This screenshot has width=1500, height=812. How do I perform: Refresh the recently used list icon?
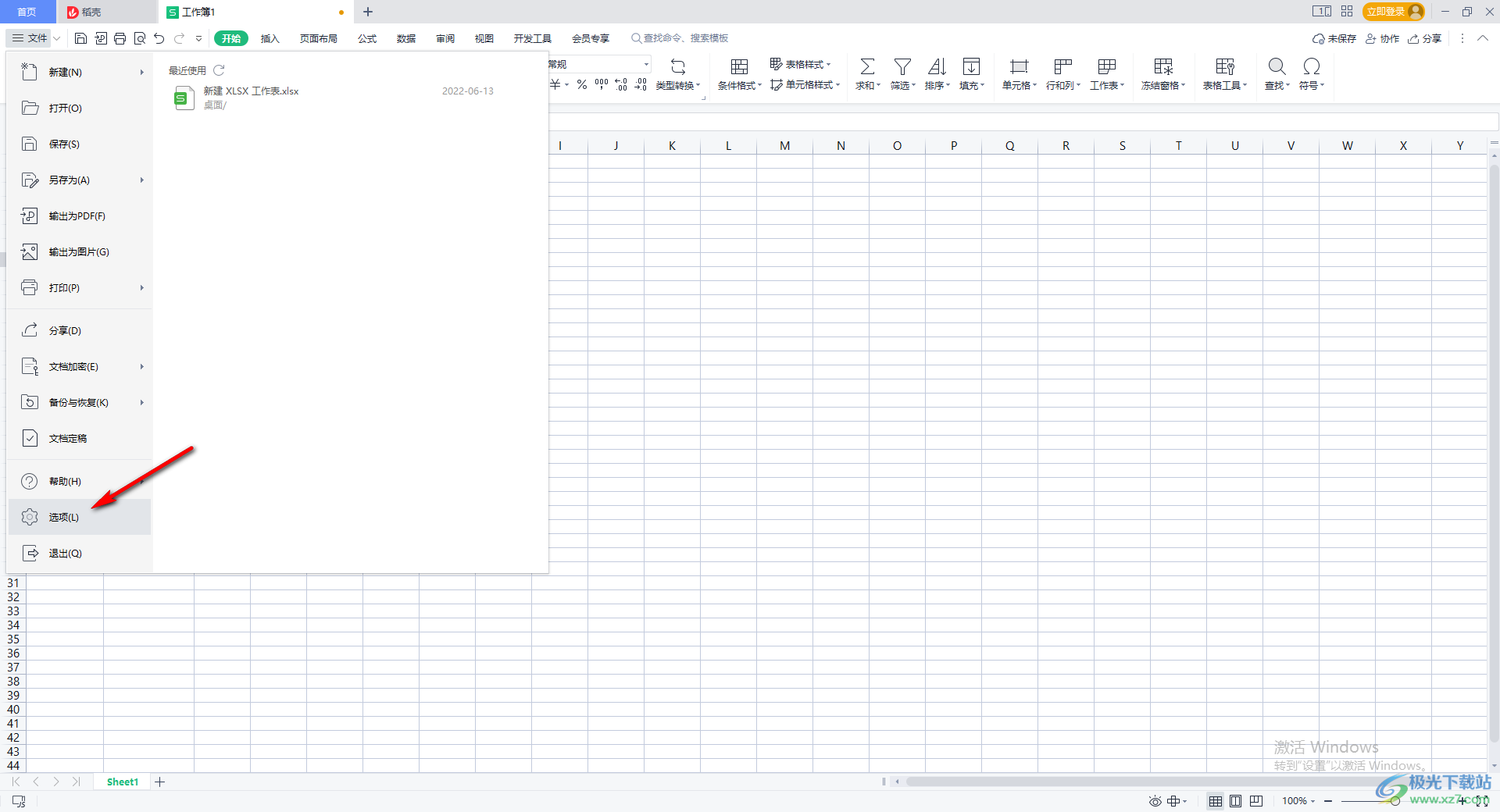[x=220, y=70]
